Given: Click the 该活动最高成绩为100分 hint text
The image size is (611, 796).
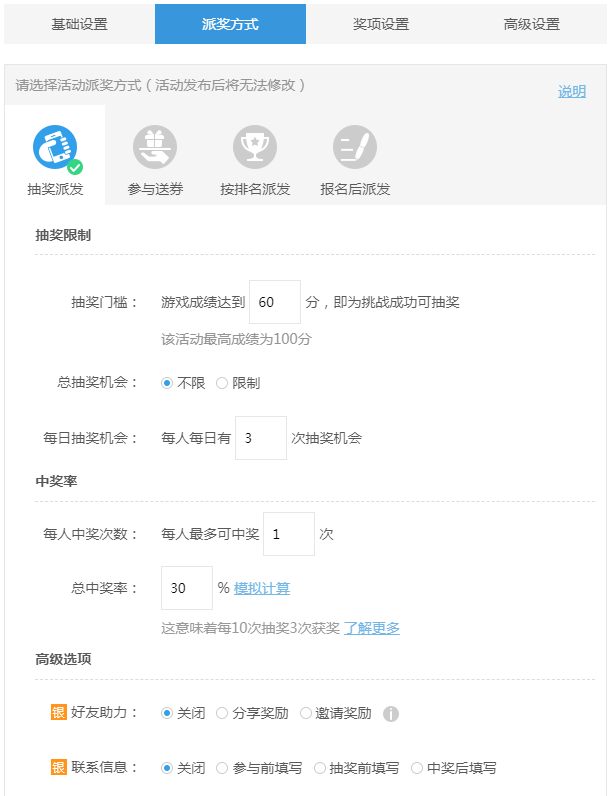Looking at the screenshot, I should tap(236, 339).
